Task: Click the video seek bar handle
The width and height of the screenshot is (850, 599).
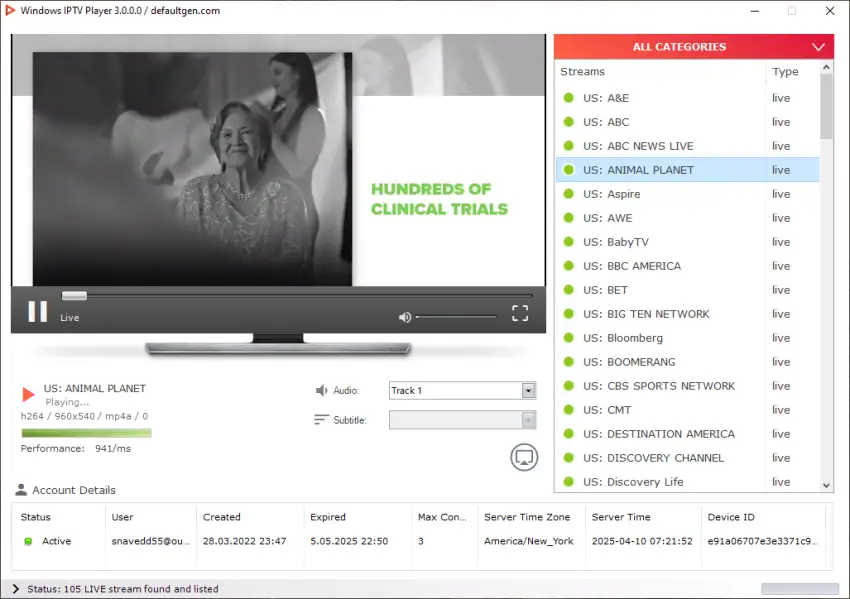Action: [74, 295]
